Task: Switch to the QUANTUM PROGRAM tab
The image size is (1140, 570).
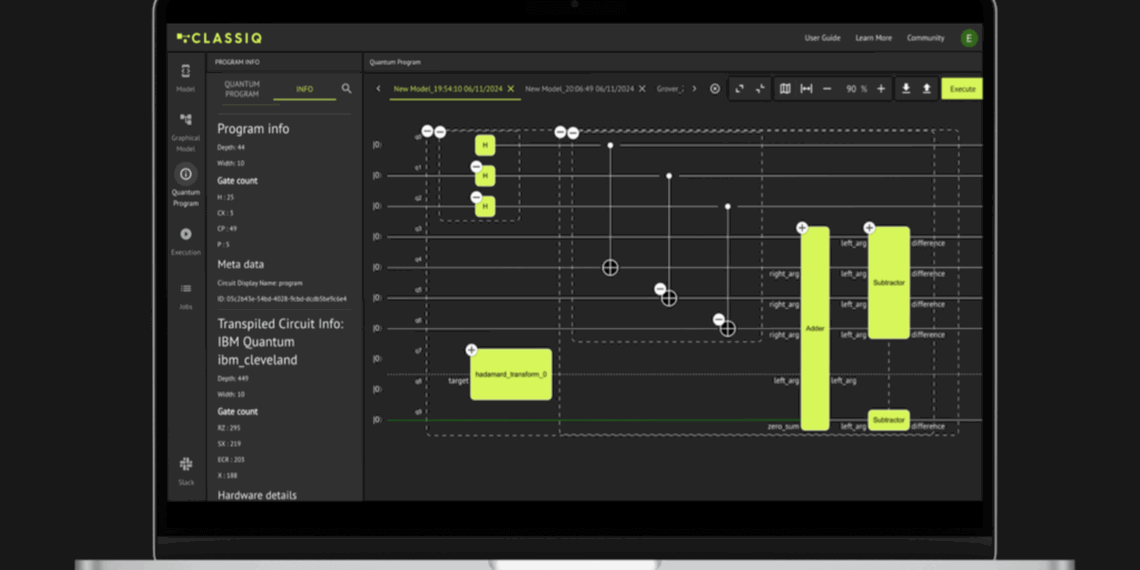Action: (242, 89)
